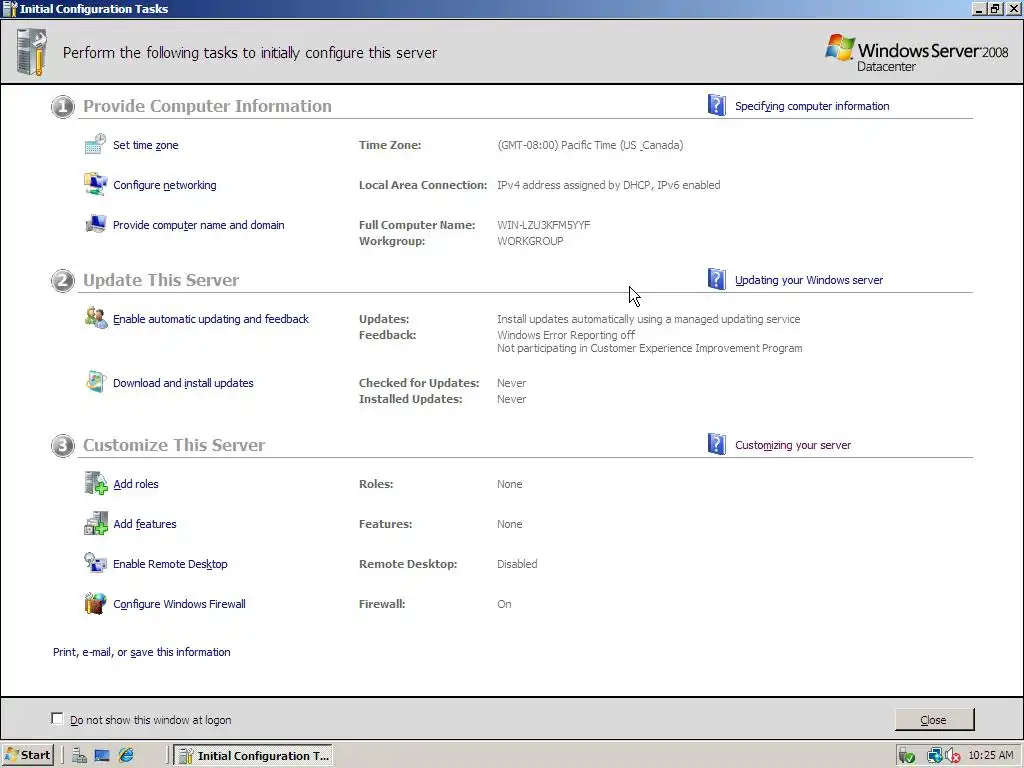
Task: Click Windows Error Reporting off text
Action: click(x=566, y=335)
